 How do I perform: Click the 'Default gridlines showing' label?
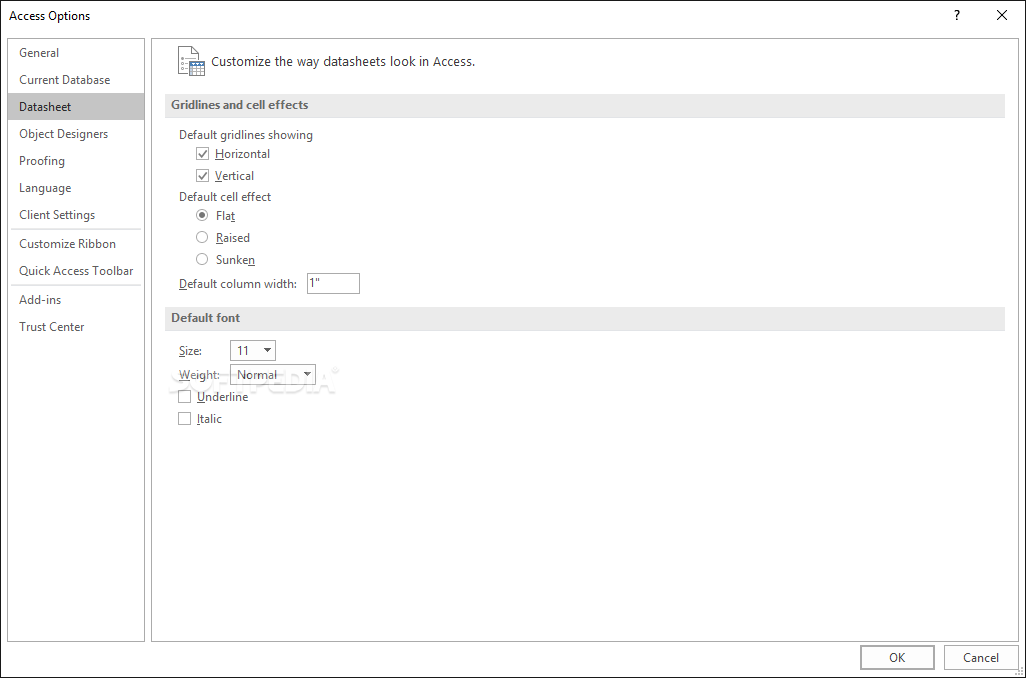coord(246,135)
